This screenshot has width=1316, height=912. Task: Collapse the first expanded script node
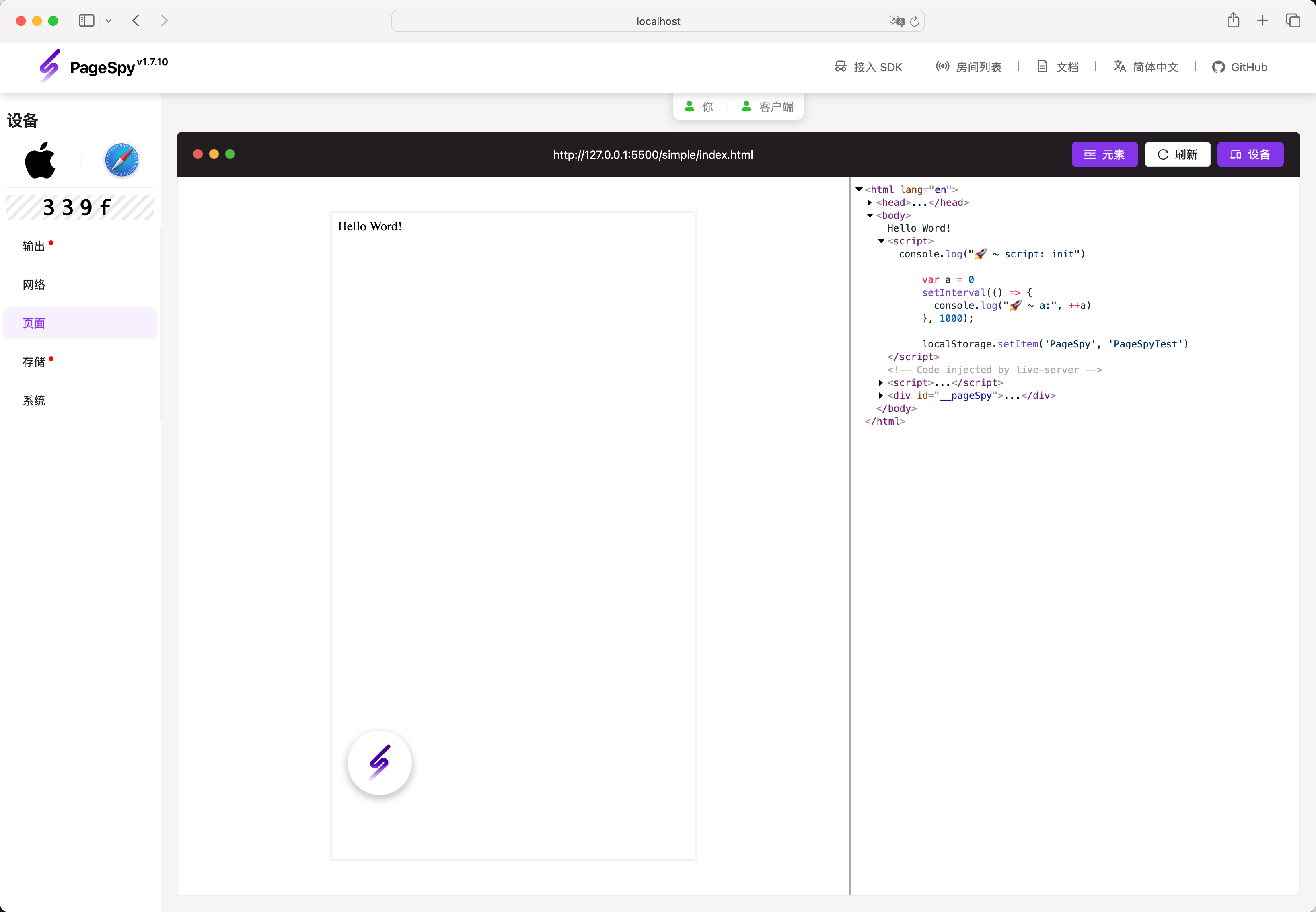click(x=881, y=241)
